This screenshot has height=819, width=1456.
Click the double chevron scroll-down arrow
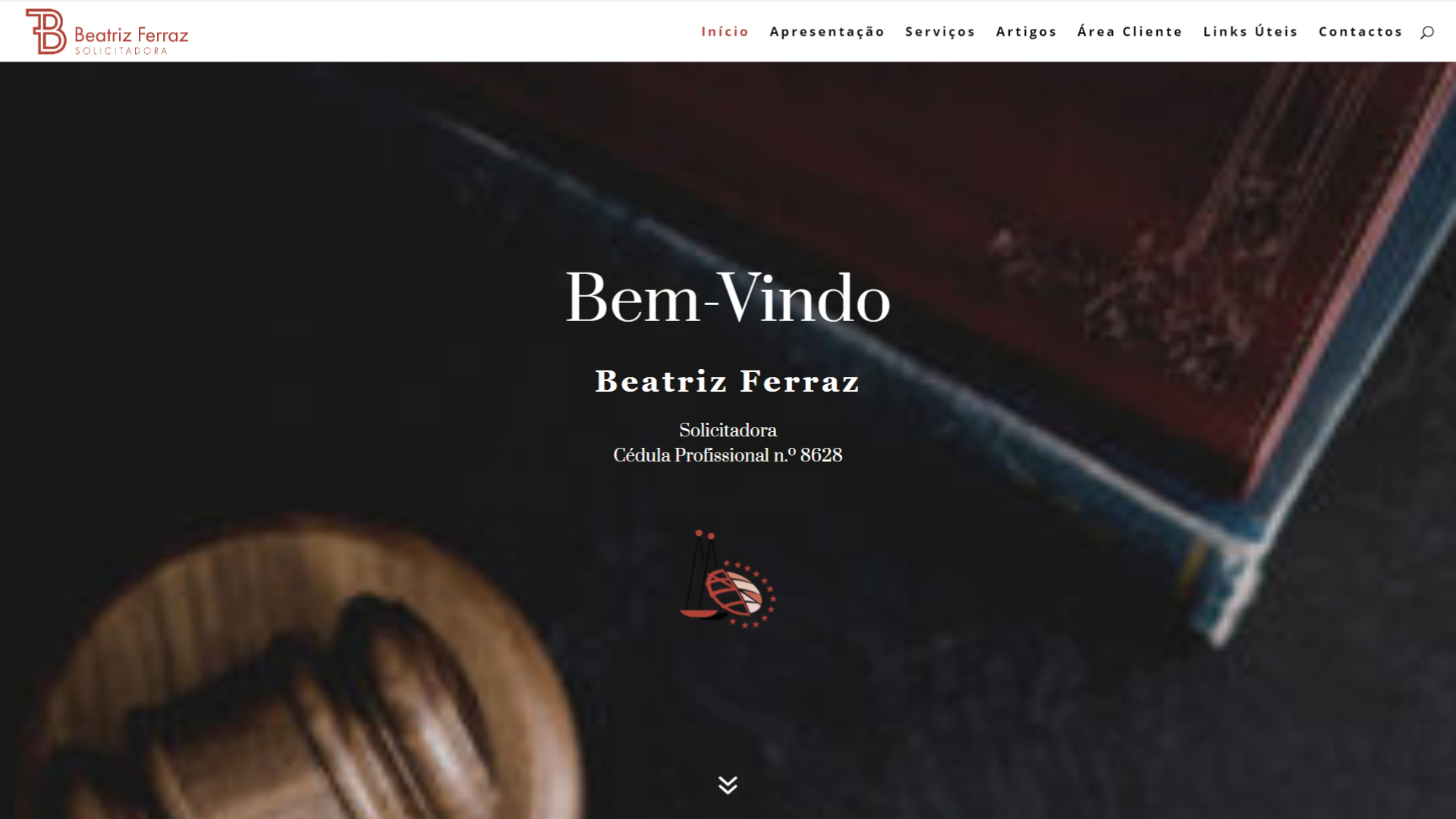[x=728, y=785]
